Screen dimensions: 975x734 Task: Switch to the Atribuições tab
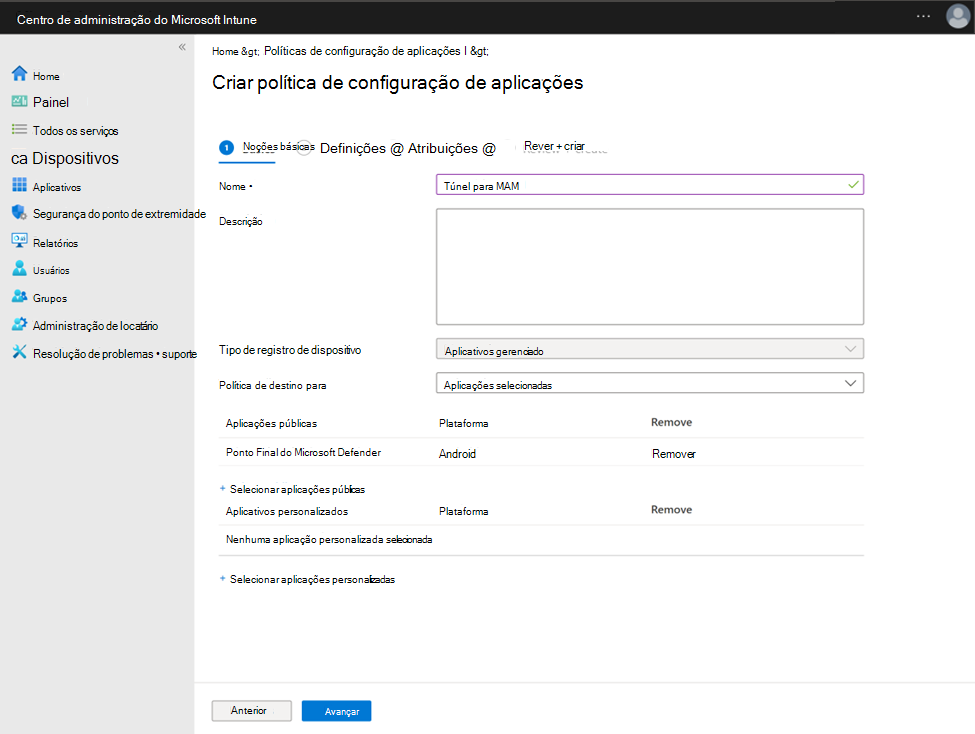(443, 148)
